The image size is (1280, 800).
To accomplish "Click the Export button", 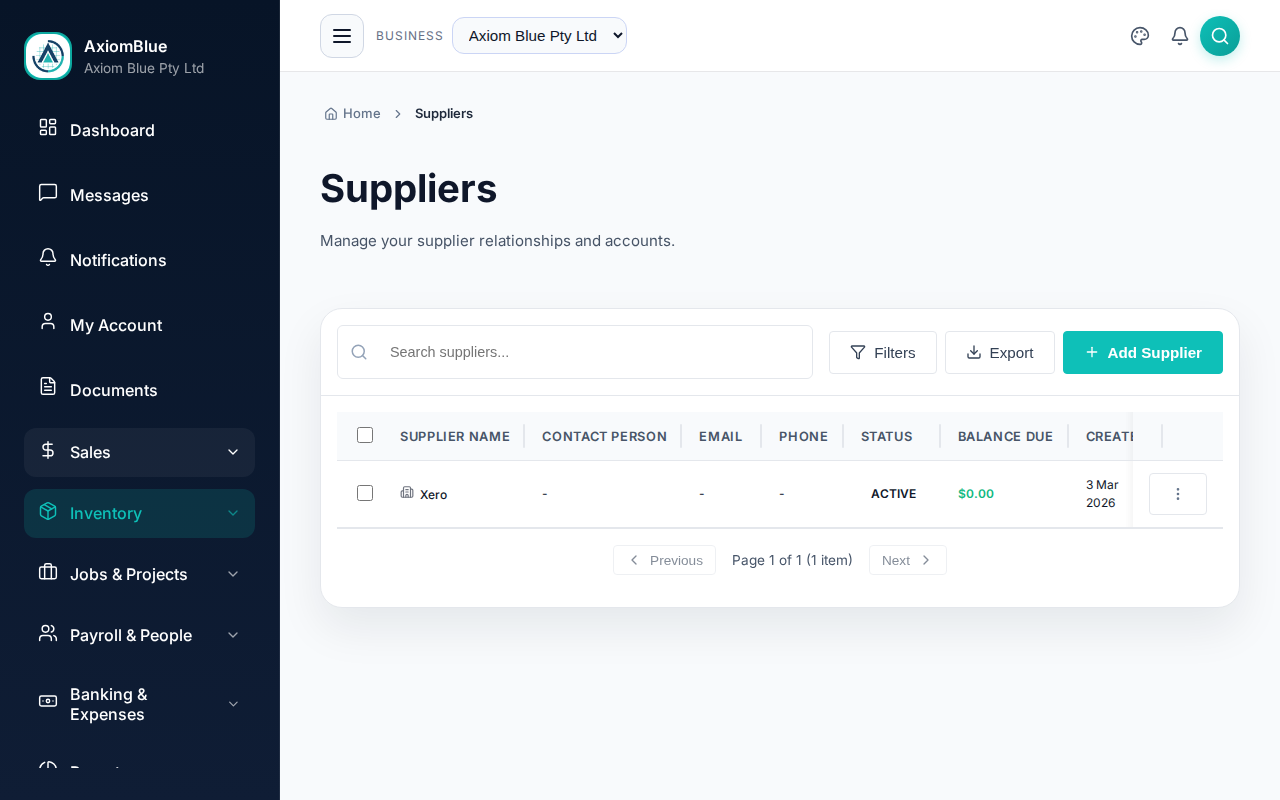I will pyautogui.click(x=1000, y=352).
